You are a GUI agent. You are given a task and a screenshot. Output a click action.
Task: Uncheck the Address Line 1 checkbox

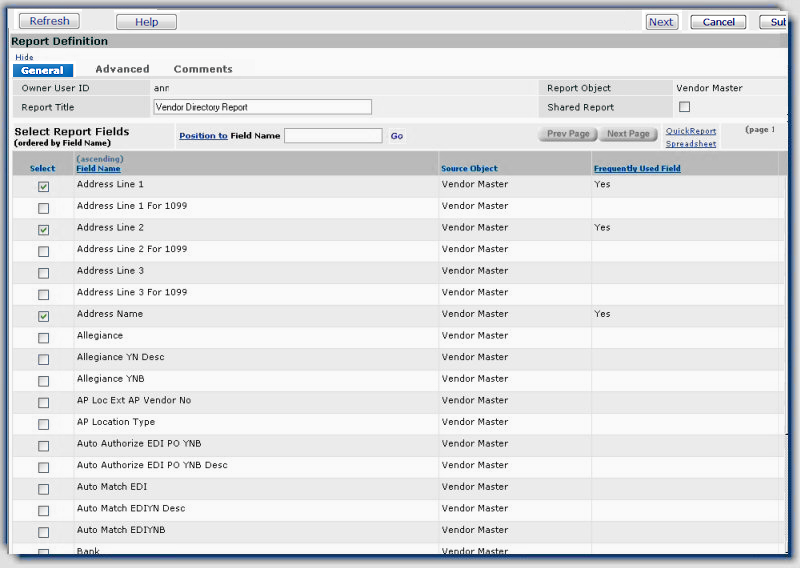tap(43, 187)
